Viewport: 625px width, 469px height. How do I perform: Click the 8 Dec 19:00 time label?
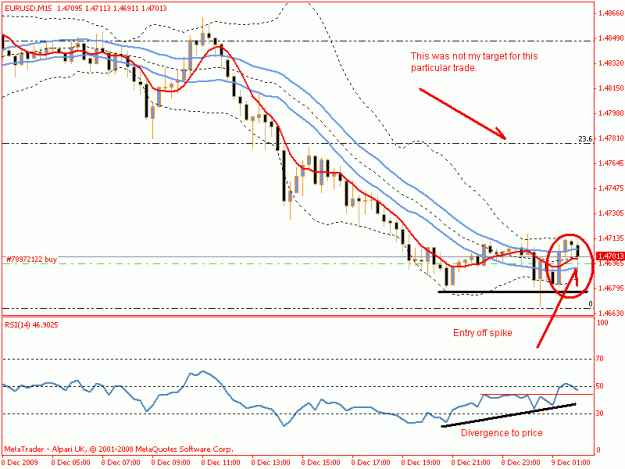click(421, 462)
